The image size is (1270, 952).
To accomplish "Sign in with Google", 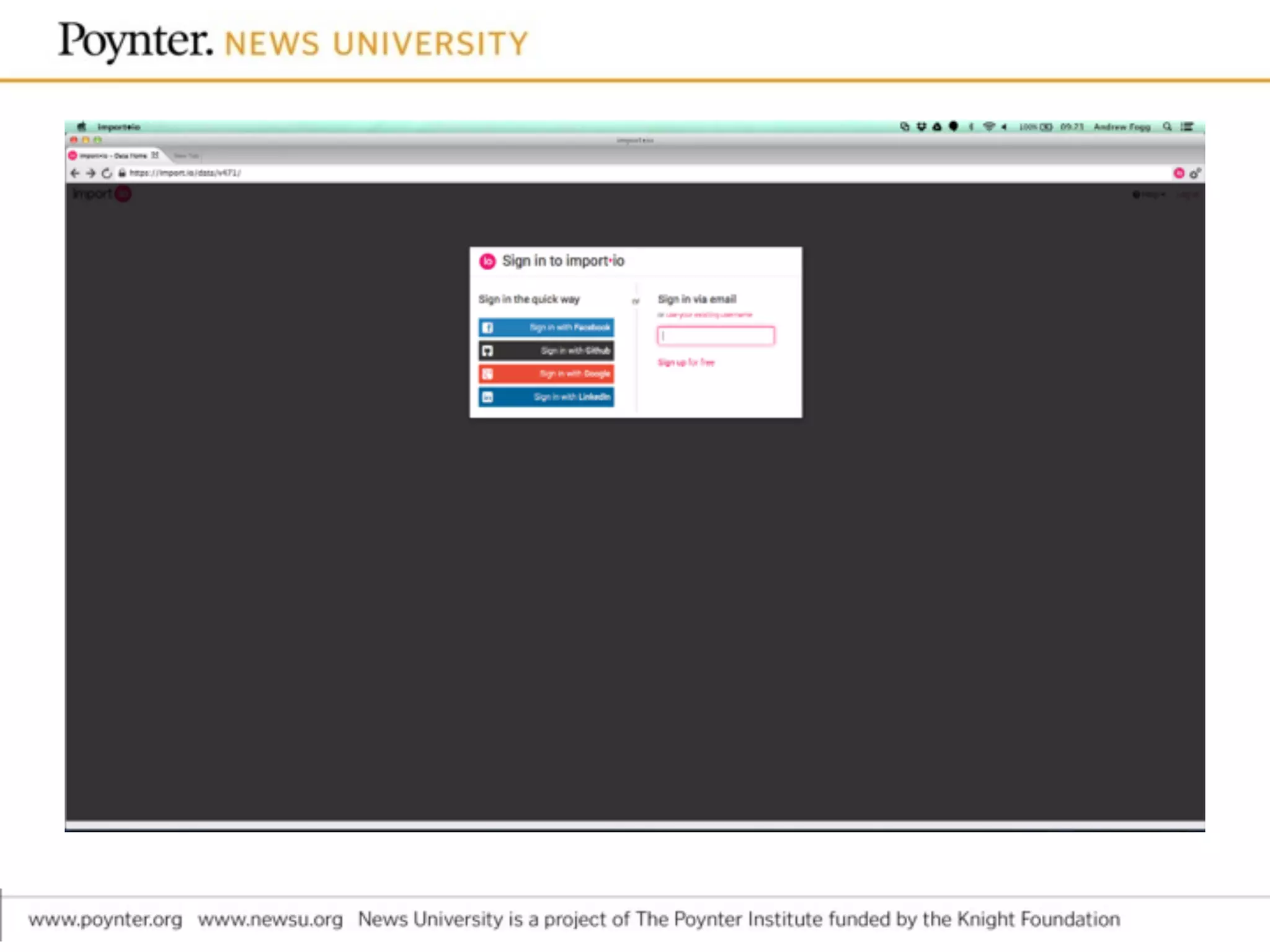I will [546, 374].
